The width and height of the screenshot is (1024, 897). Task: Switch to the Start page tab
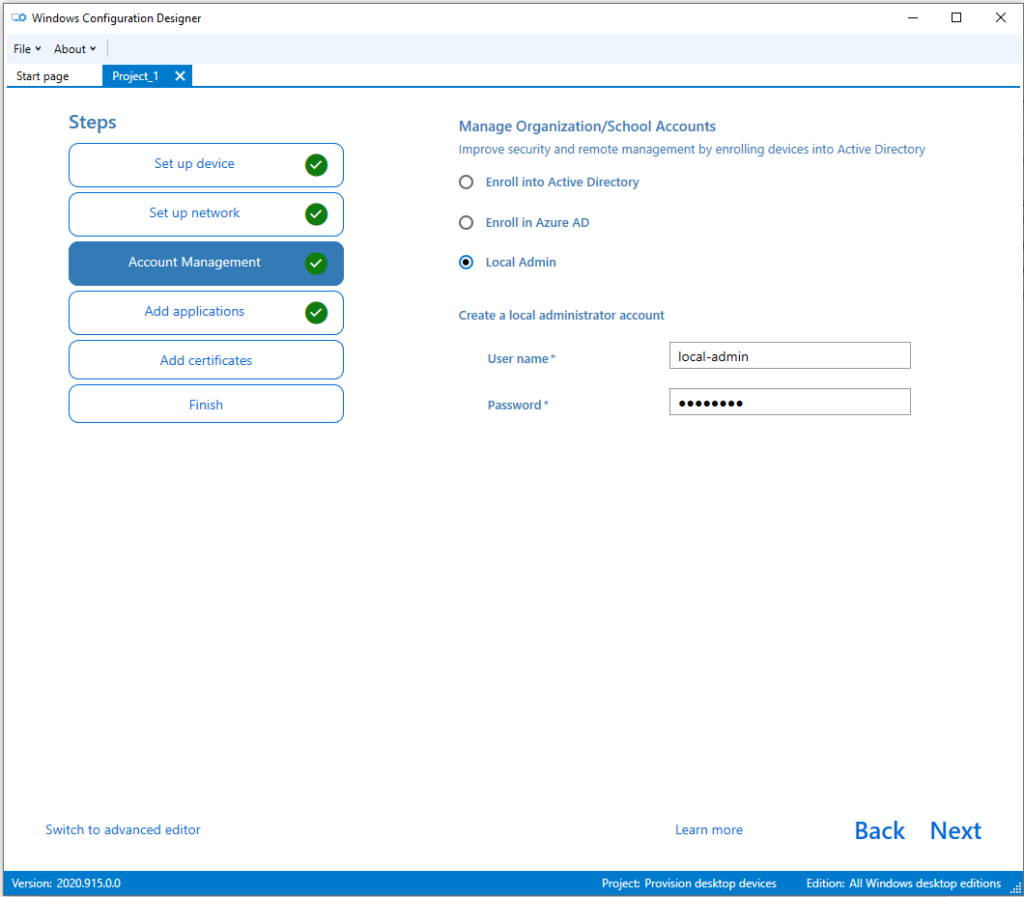pos(43,76)
